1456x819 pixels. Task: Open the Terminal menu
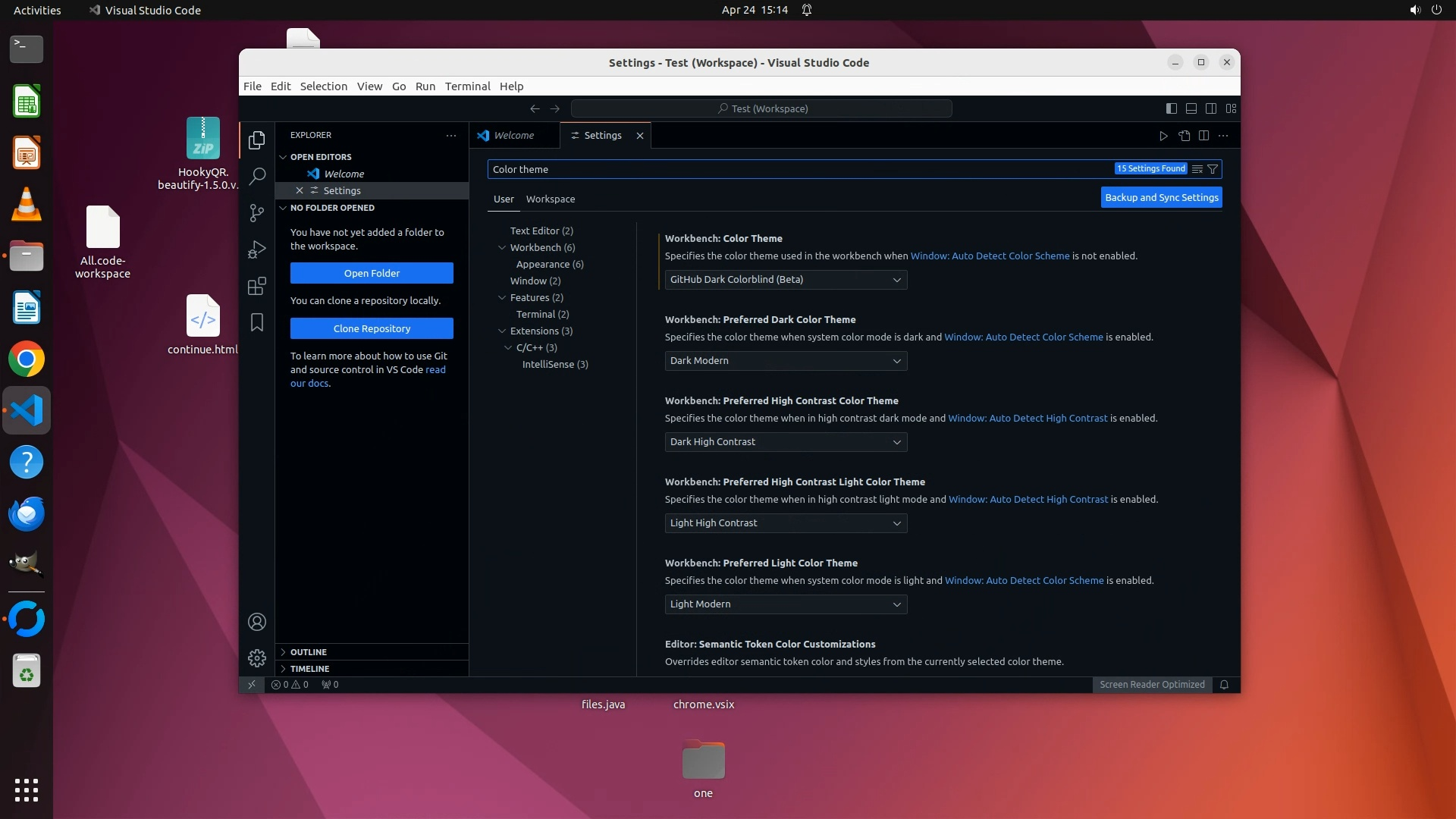coord(467,86)
